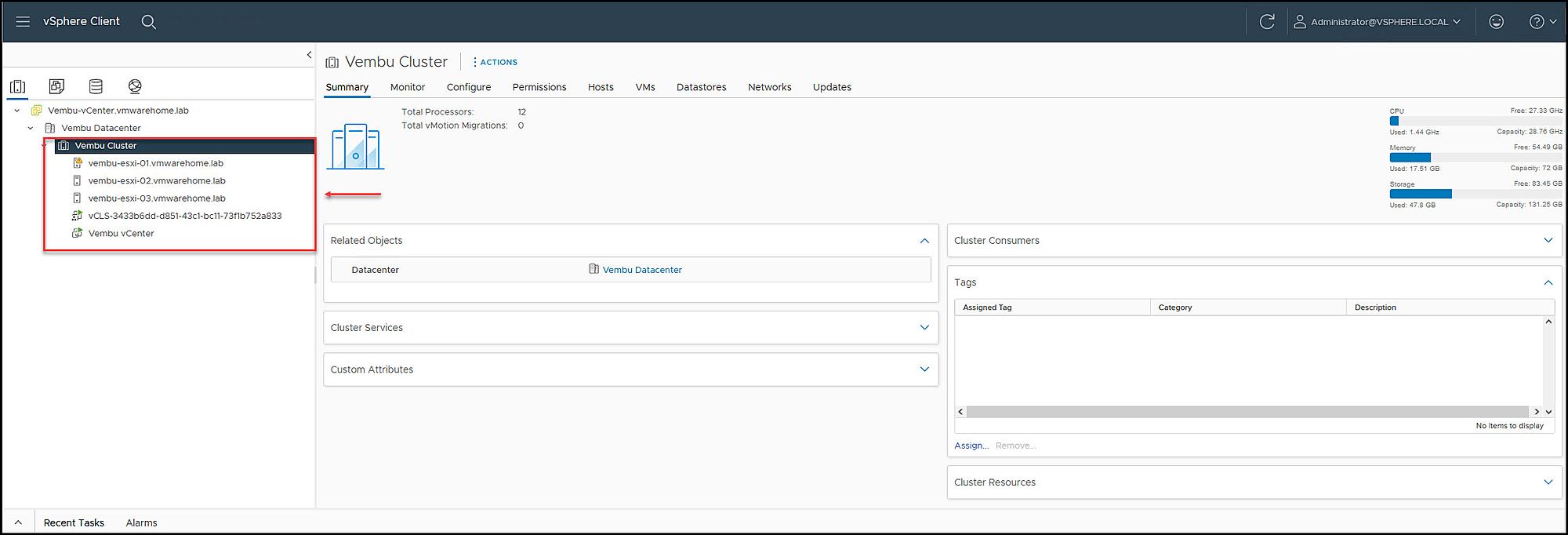Collapse the Tags panel

point(1548,282)
